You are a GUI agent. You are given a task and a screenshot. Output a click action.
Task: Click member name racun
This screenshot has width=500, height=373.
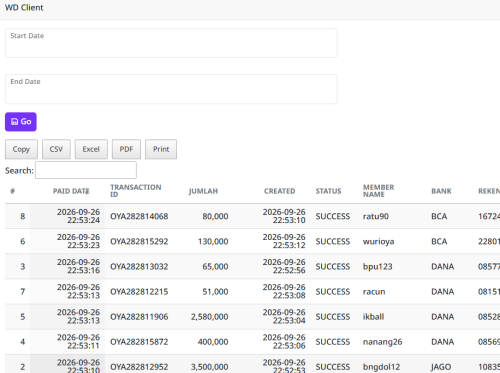(374, 292)
